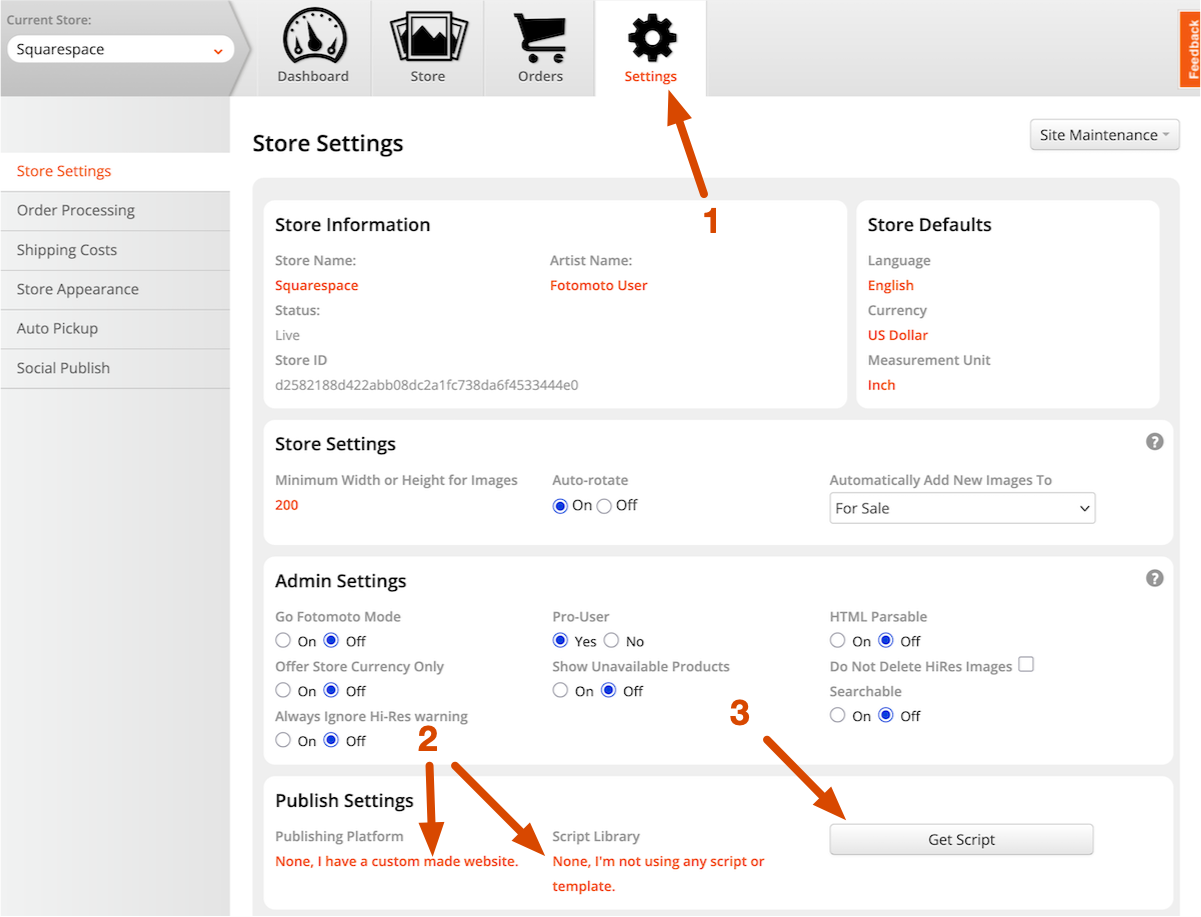
Task: Edit the Measurement Unit value Inch
Action: tap(881, 385)
